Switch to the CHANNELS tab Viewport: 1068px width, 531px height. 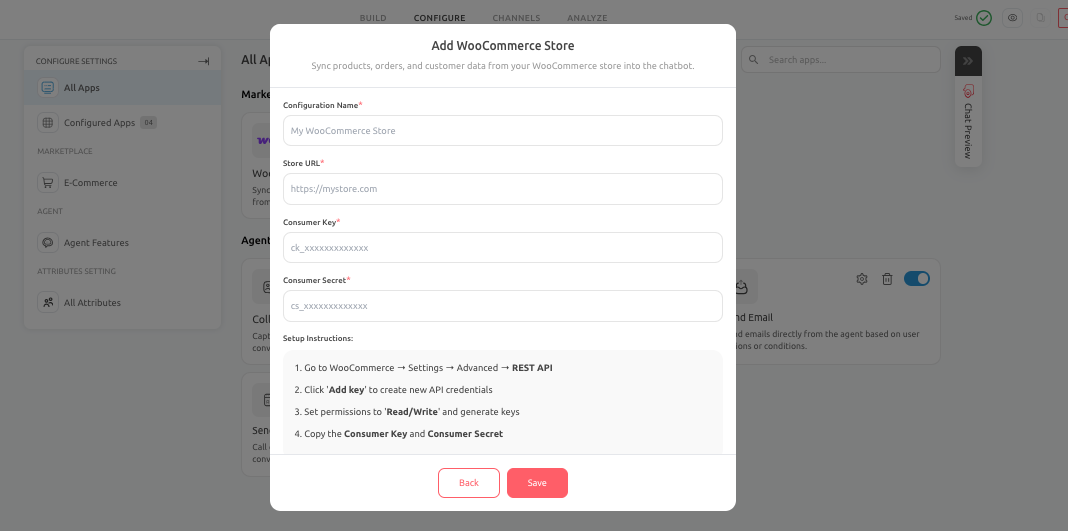(x=516, y=18)
